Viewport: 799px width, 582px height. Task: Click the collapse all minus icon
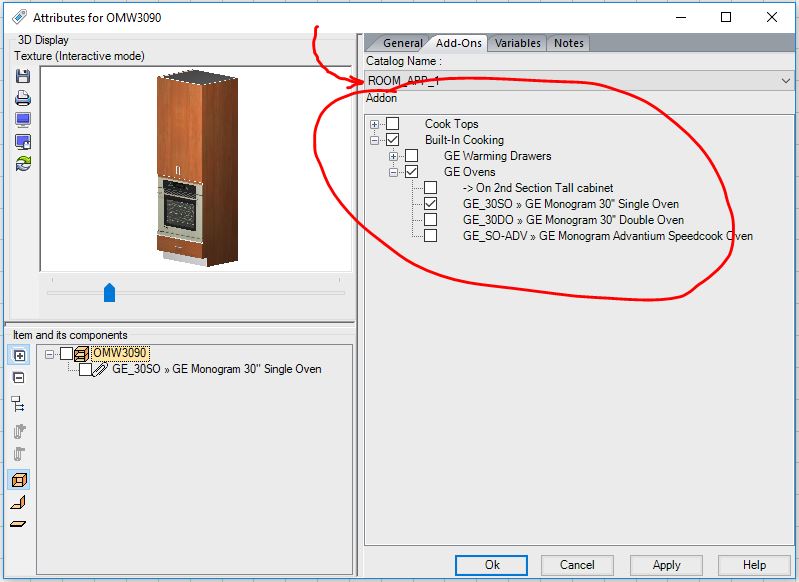(x=19, y=378)
